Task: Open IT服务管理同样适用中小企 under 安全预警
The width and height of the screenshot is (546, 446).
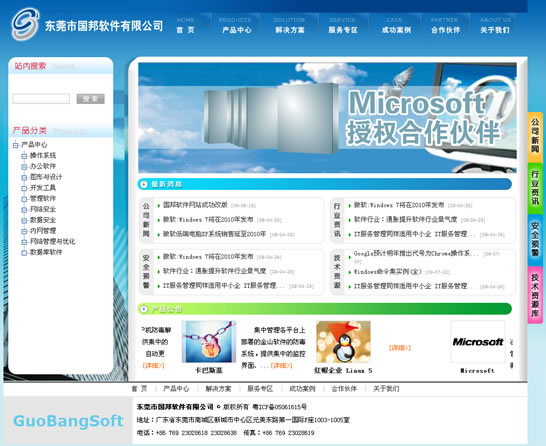Action: (224, 286)
